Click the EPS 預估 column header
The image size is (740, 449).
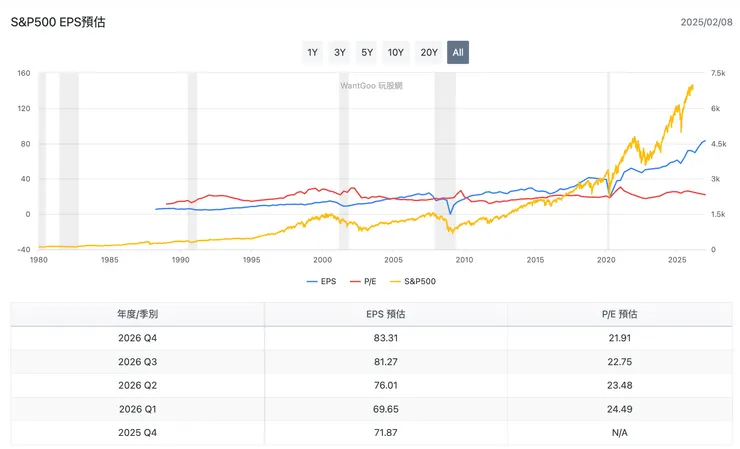tap(386, 314)
